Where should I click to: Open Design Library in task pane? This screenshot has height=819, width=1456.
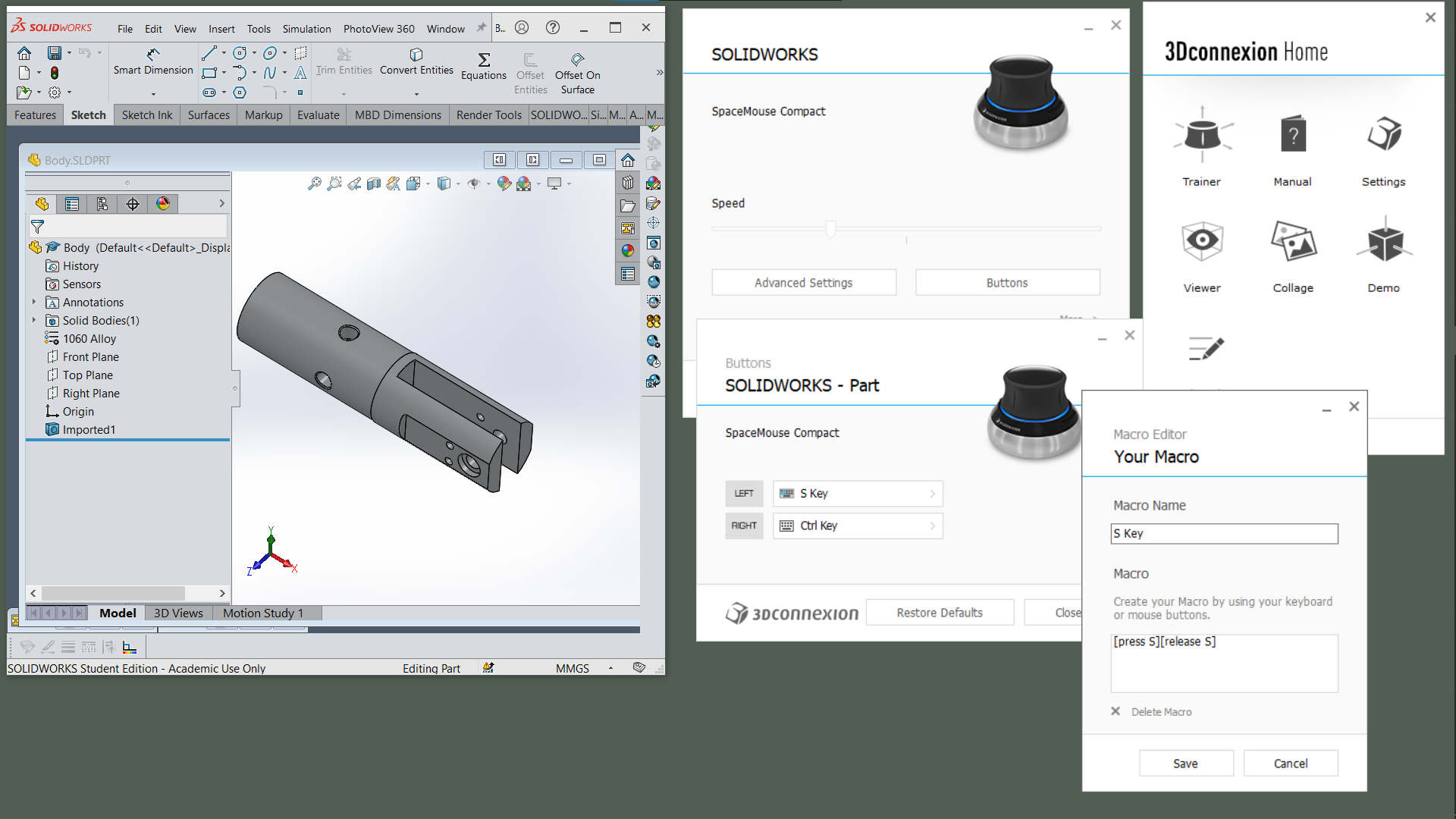tap(628, 183)
